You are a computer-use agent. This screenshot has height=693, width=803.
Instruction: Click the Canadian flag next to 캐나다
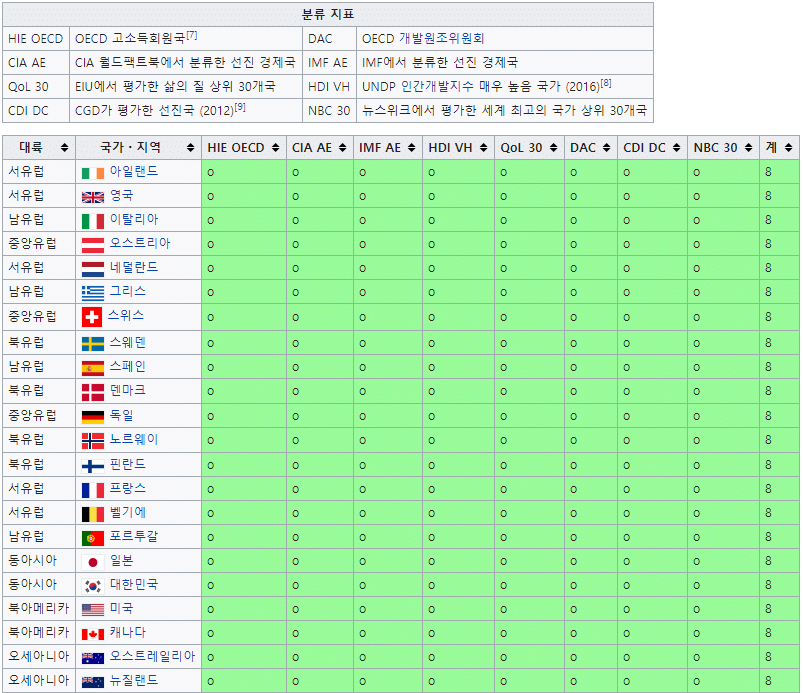[x=93, y=635]
